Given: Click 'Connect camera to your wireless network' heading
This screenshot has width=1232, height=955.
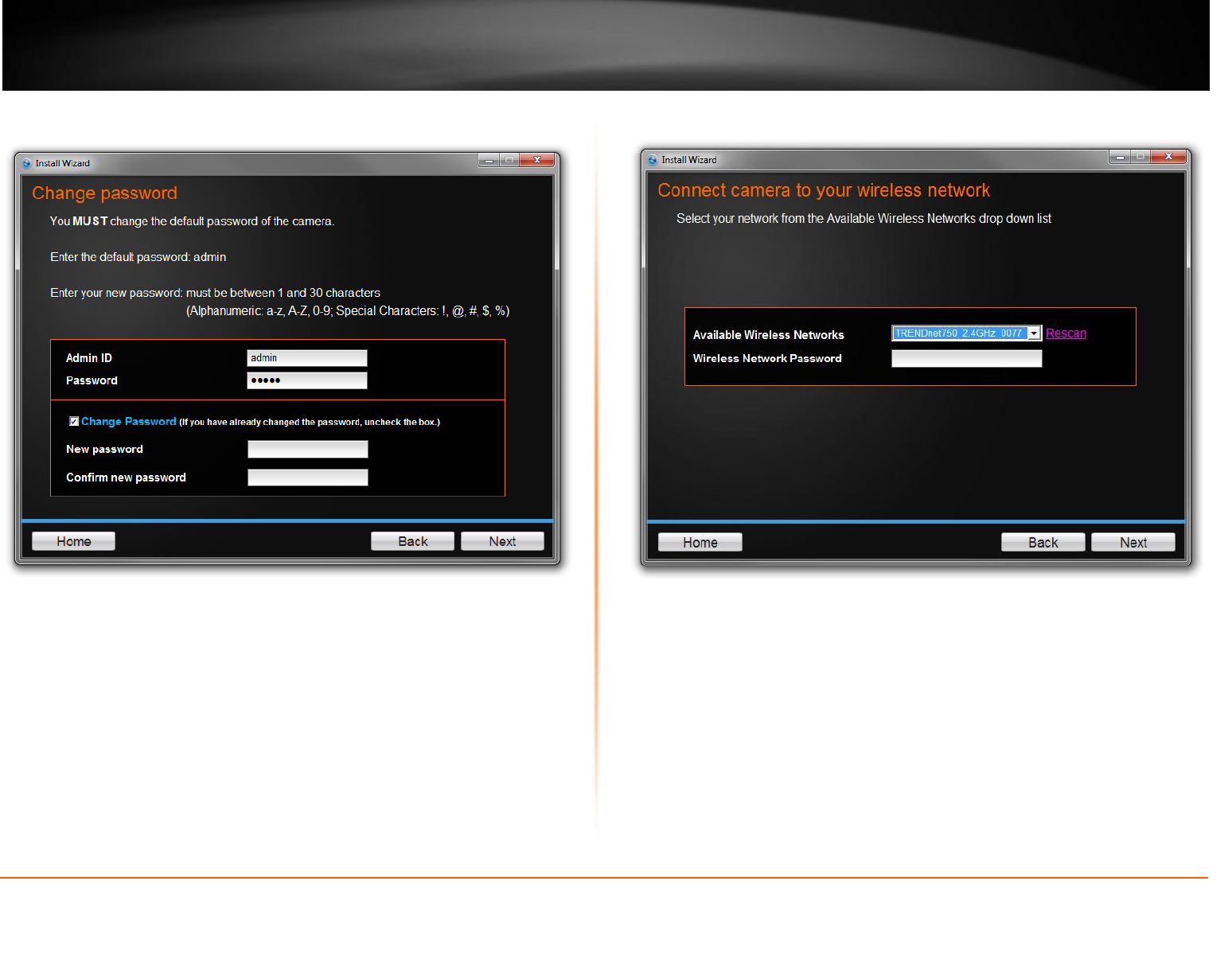Looking at the screenshot, I should [x=824, y=190].
